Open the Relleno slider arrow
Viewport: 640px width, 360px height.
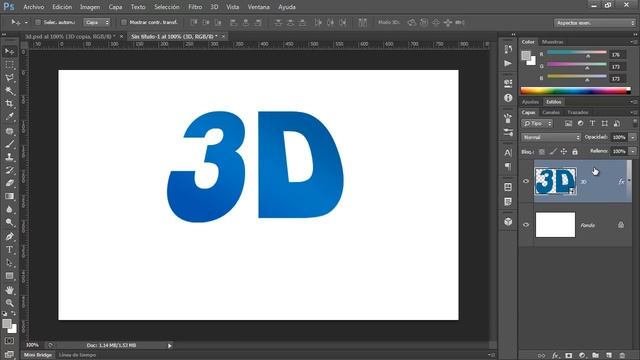(633, 151)
